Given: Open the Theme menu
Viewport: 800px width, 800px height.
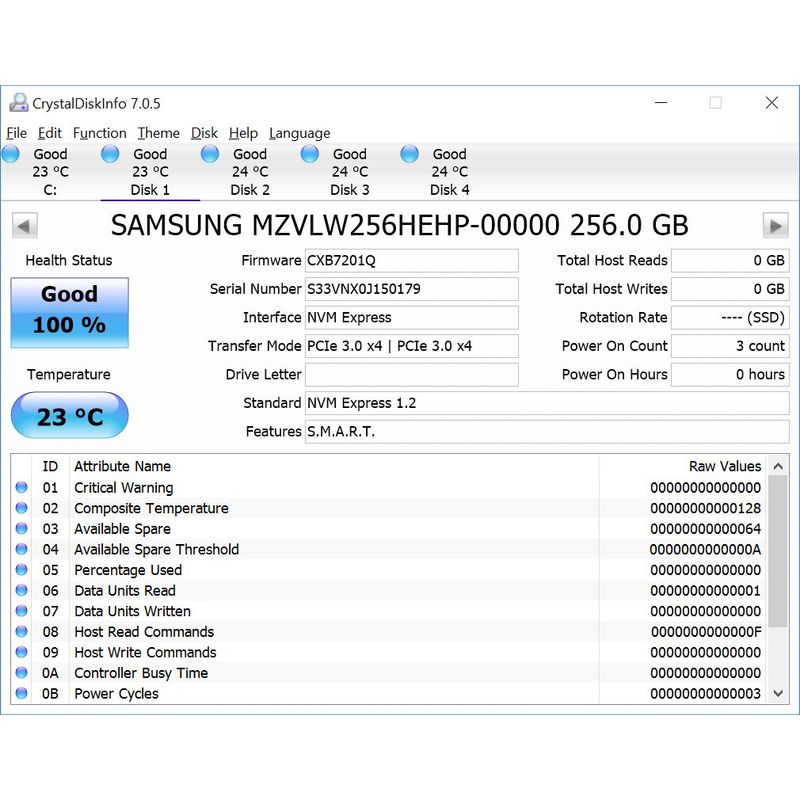Looking at the screenshot, I should pos(159,133).
